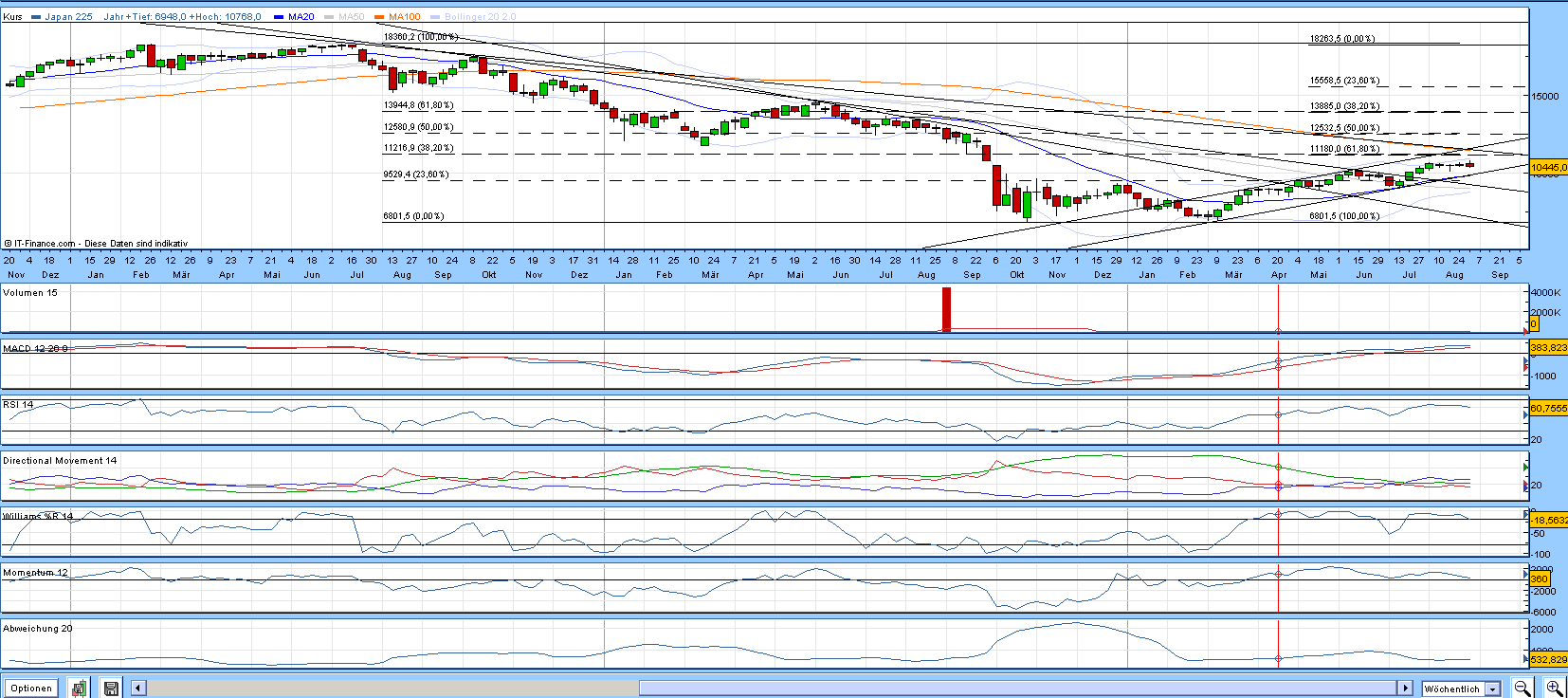
Task: Click the 18360,2 (100,00%) Fibonacci label
Action: pos(421,37)
